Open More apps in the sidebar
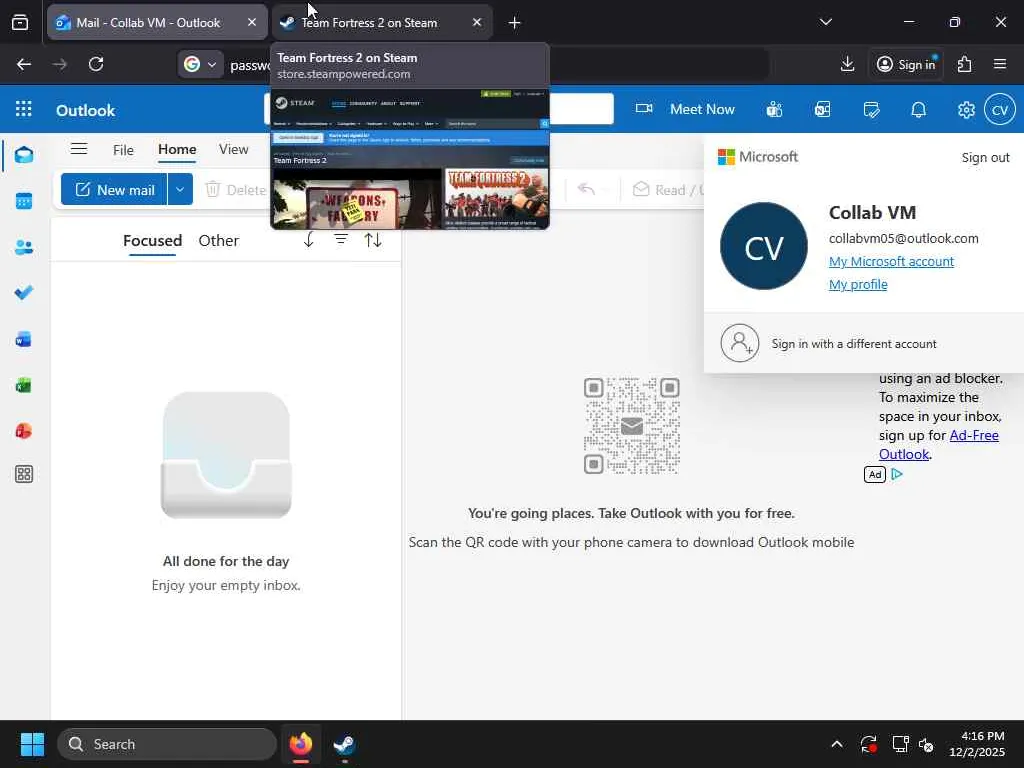 point(24,474)
